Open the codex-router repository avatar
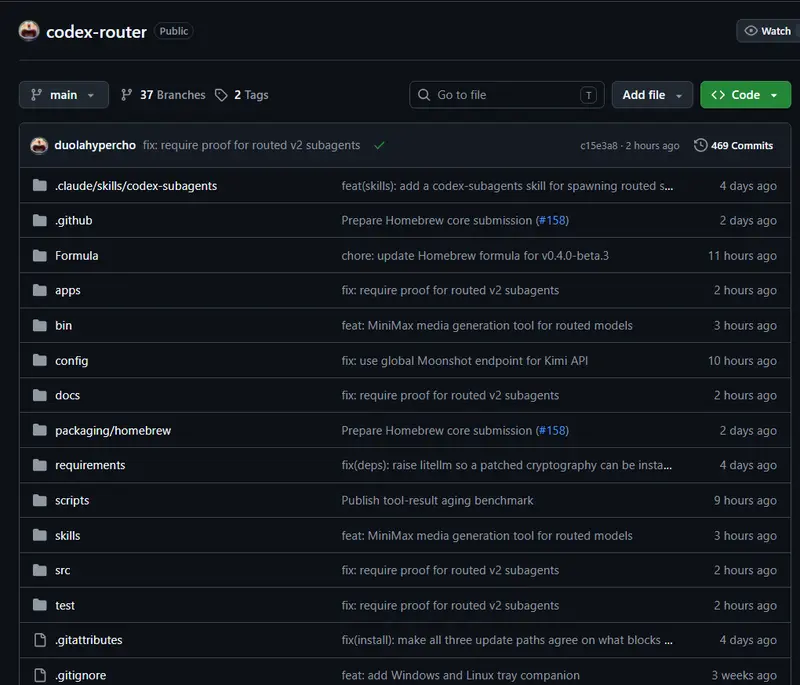 point(29,31)
